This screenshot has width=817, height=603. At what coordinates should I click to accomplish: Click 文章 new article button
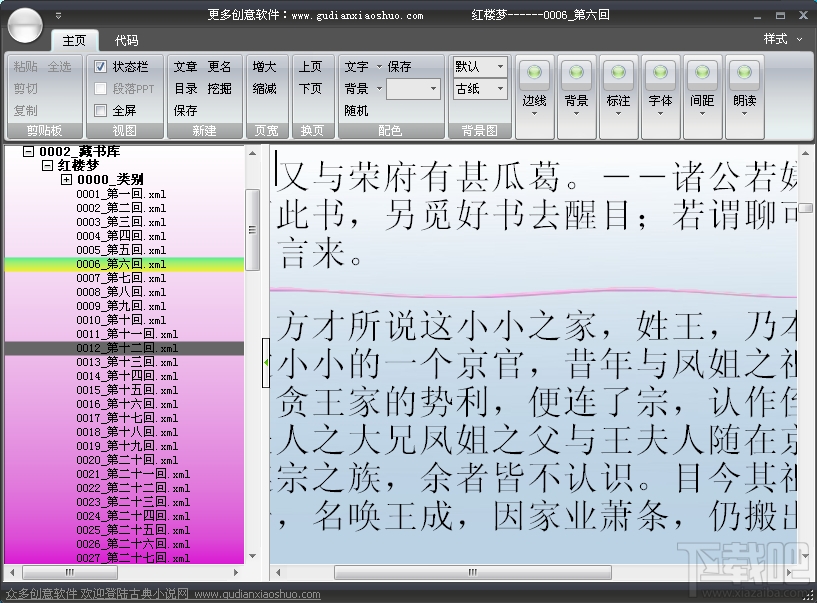[x=185, y=67]
